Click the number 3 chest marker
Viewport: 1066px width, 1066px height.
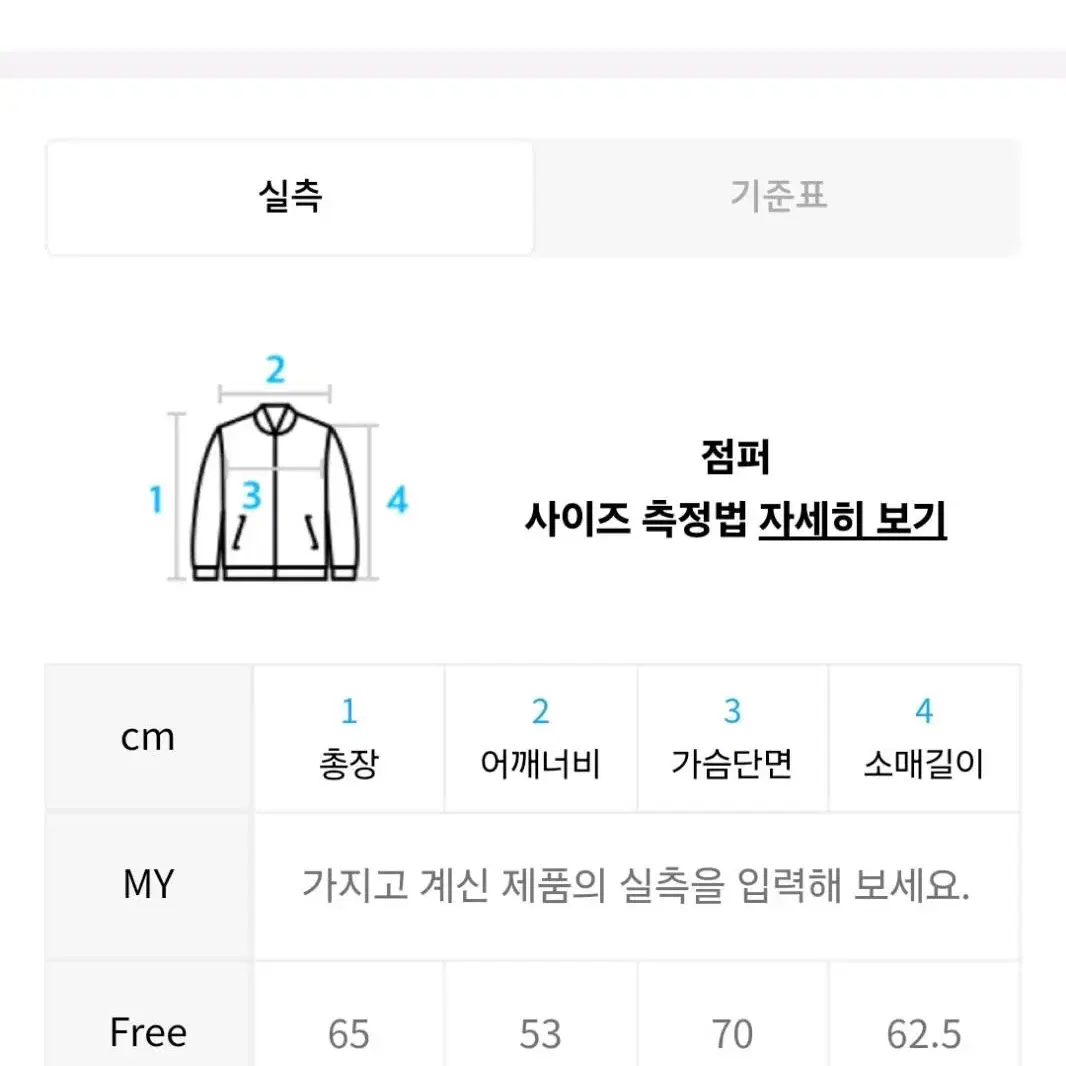coord(252,495)
